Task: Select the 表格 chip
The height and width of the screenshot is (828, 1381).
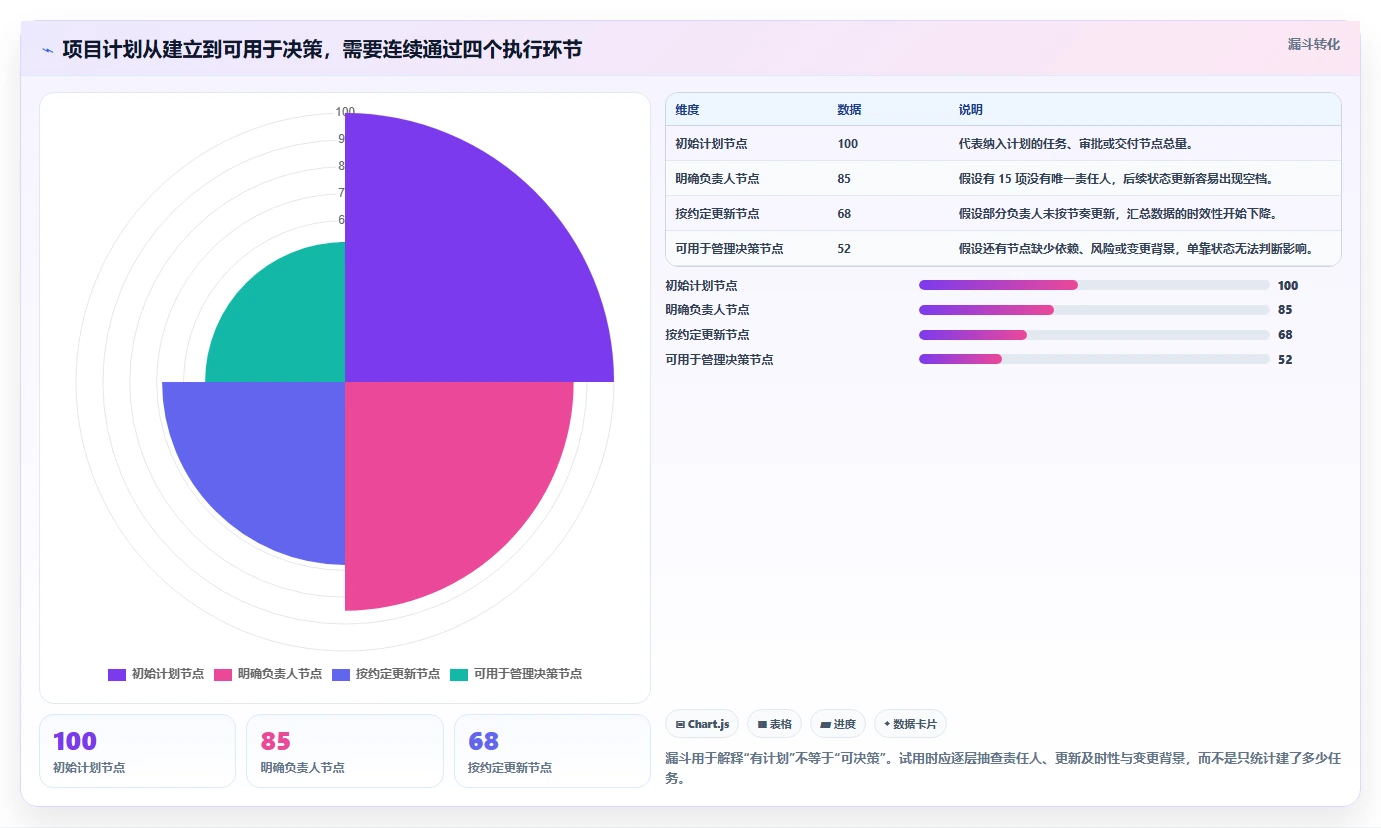Action: [774, 724]
